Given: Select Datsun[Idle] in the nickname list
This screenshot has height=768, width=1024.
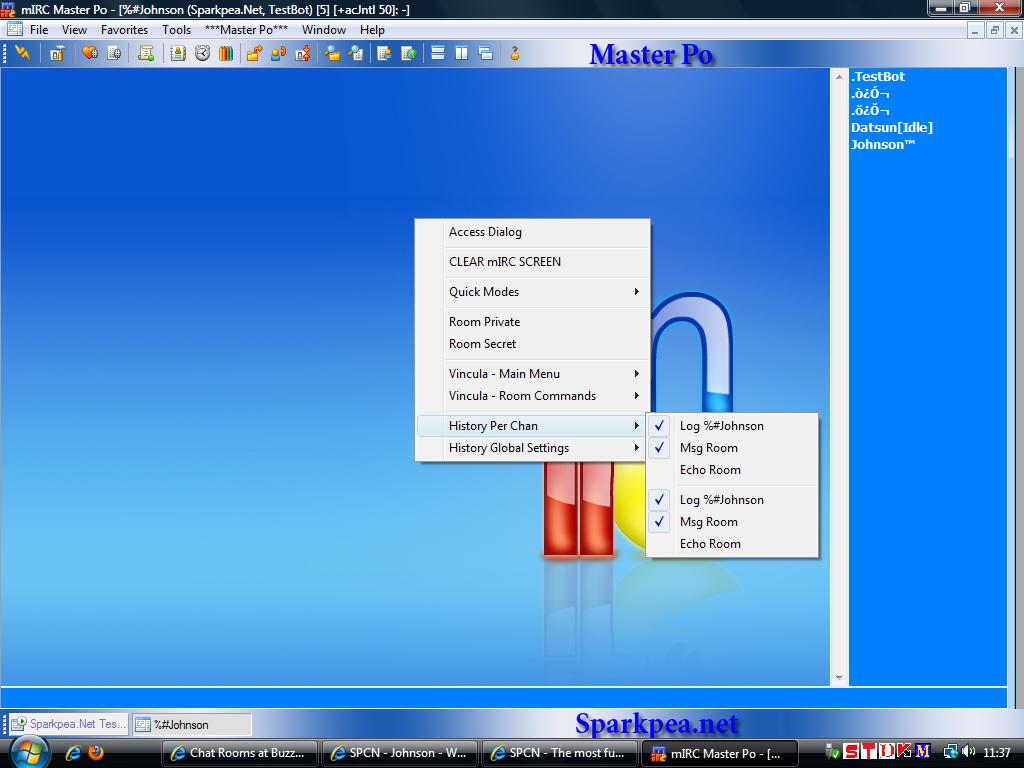Looking at the screenshot, I should click(x=891, y=128).
